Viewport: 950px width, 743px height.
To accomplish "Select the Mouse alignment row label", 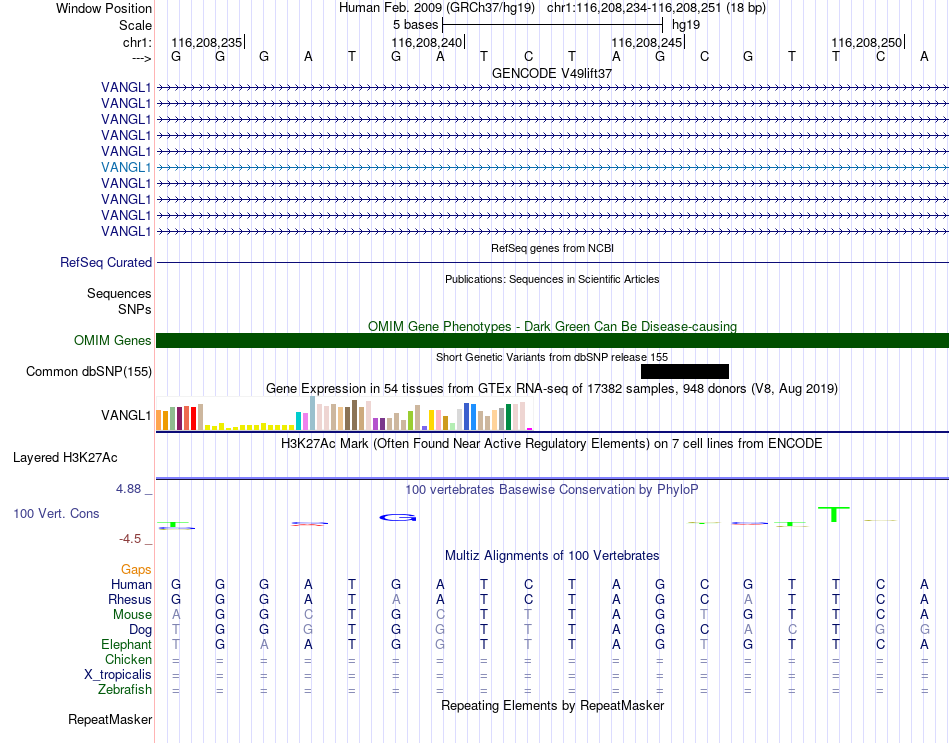I will [x=133, y=615].
